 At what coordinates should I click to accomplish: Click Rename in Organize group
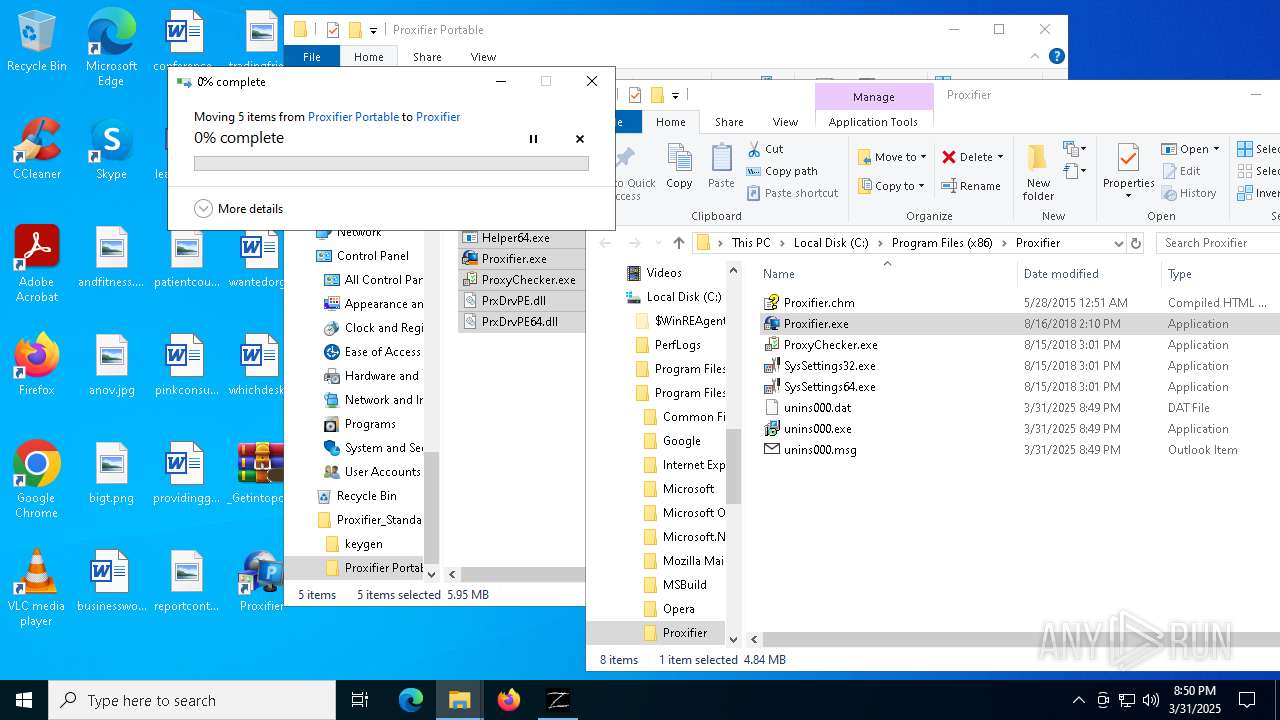[x=971, y=186]
